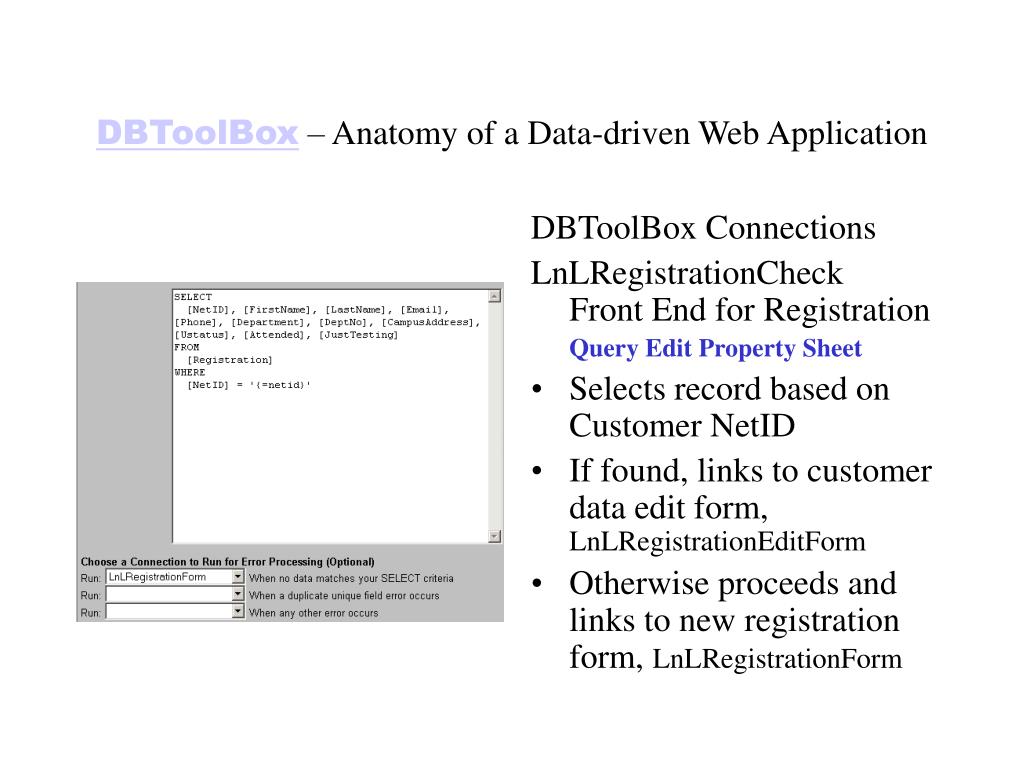Open dropdown for any other error occurs
This screenshot has height=768, width=1024.
[x=238, y=612]
